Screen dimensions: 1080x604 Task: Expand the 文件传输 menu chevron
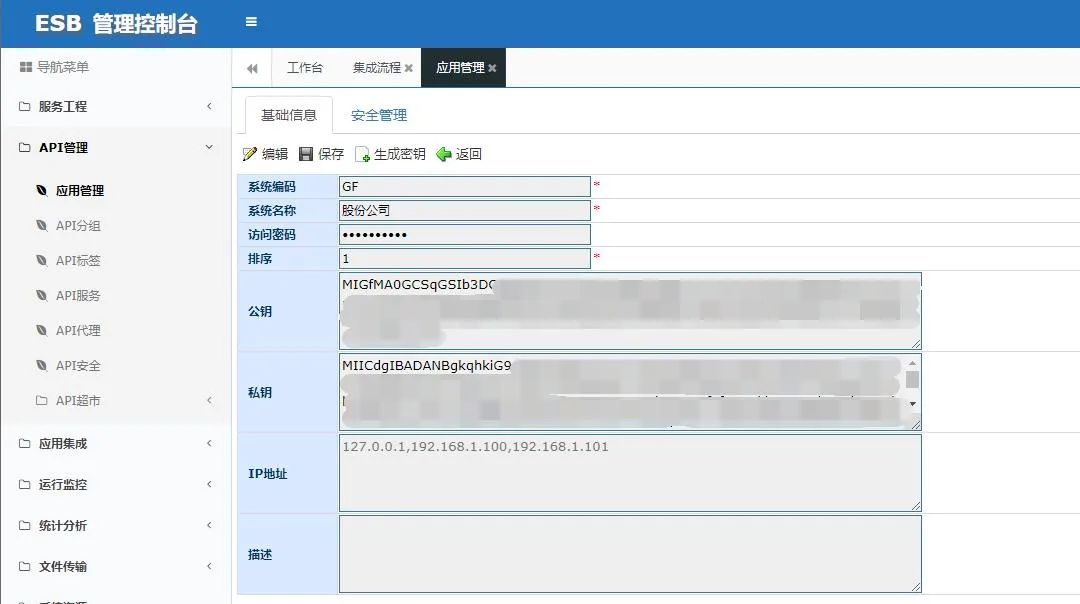point(209,567)
